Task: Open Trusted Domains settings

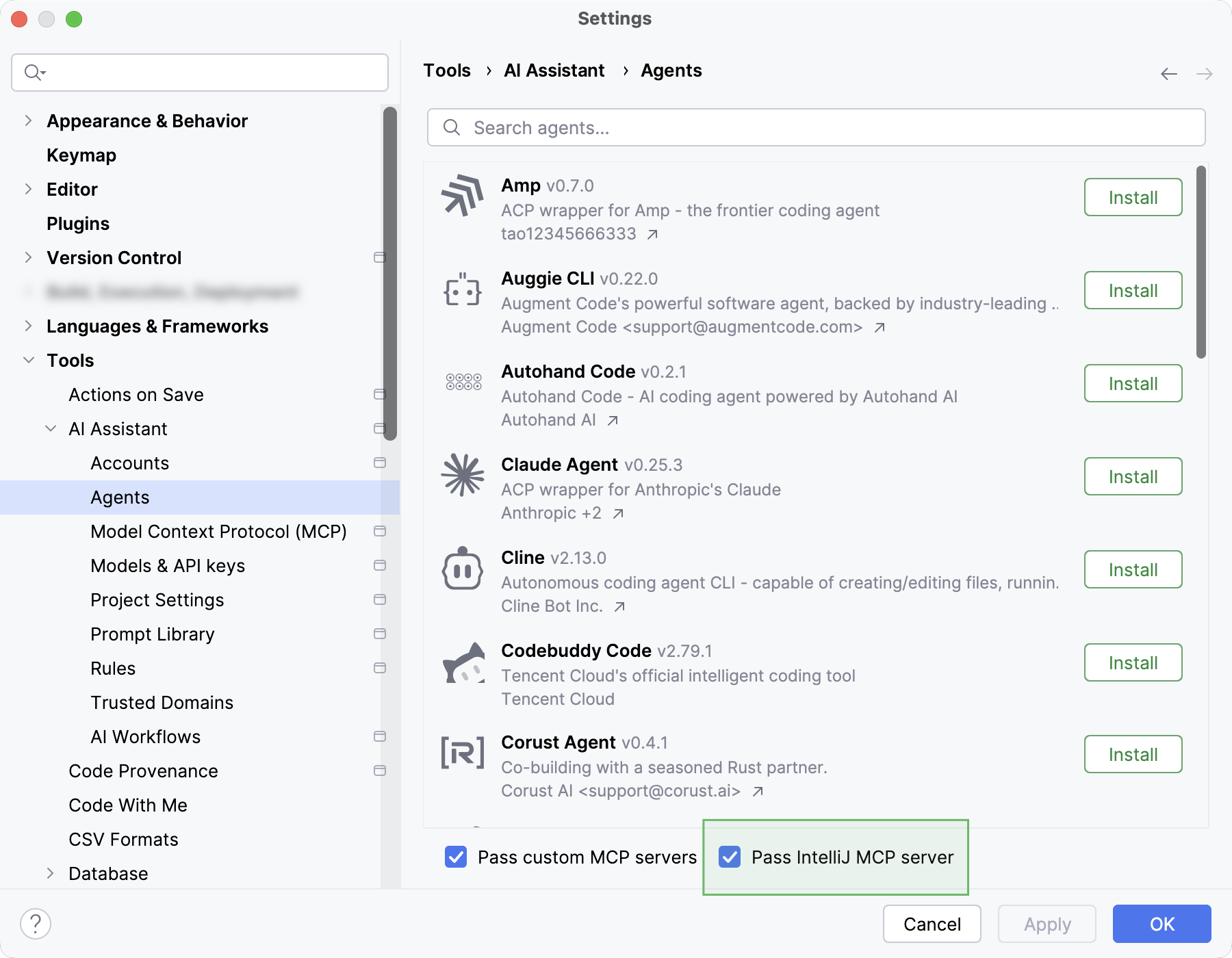Action: coord(162,703)
